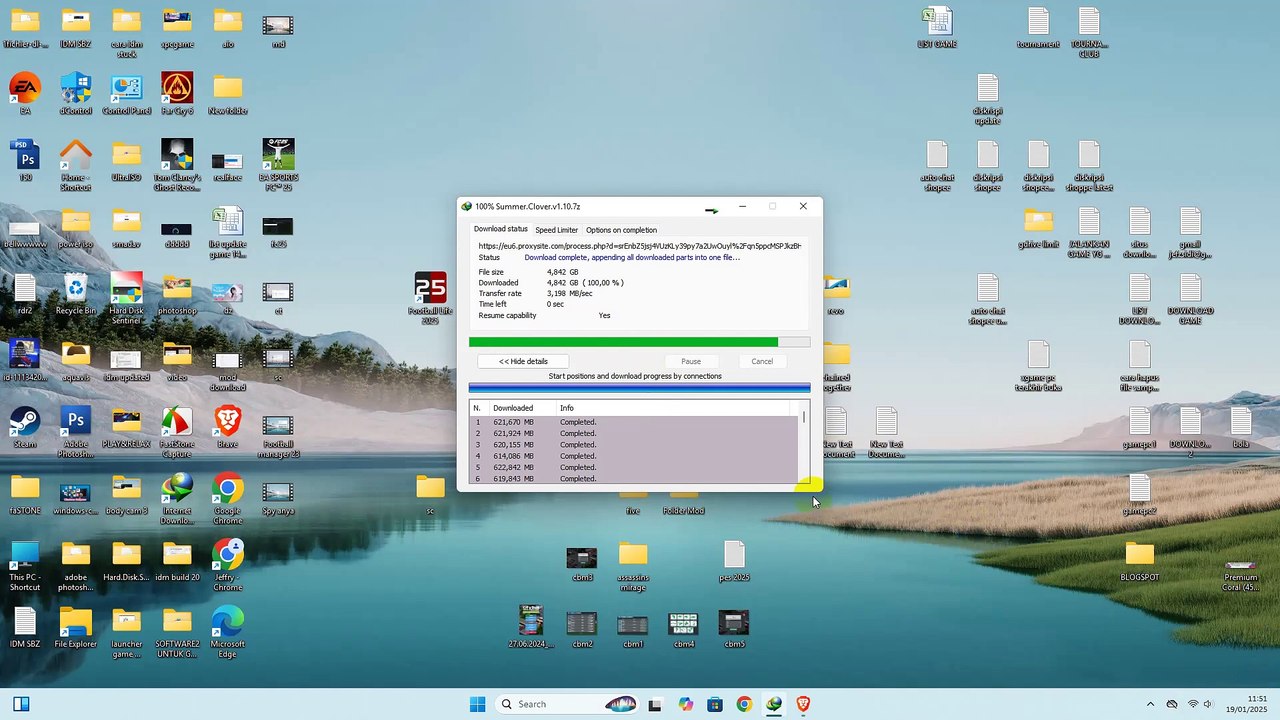Open the File Explorer desktop shortcut
Image resolution: width=1280 pixels, height=720 pixels.
76,627
